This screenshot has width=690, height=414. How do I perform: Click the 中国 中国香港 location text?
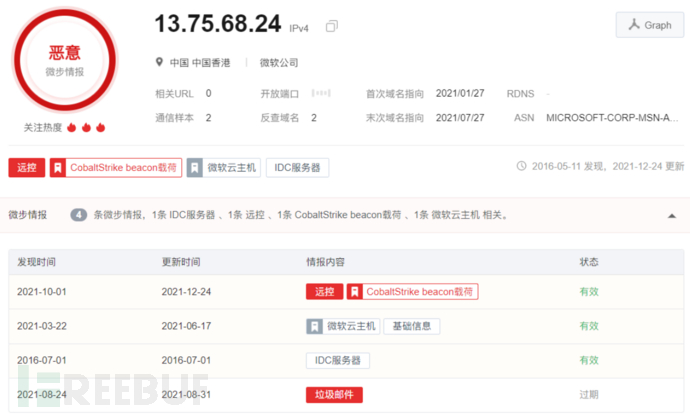200,62
